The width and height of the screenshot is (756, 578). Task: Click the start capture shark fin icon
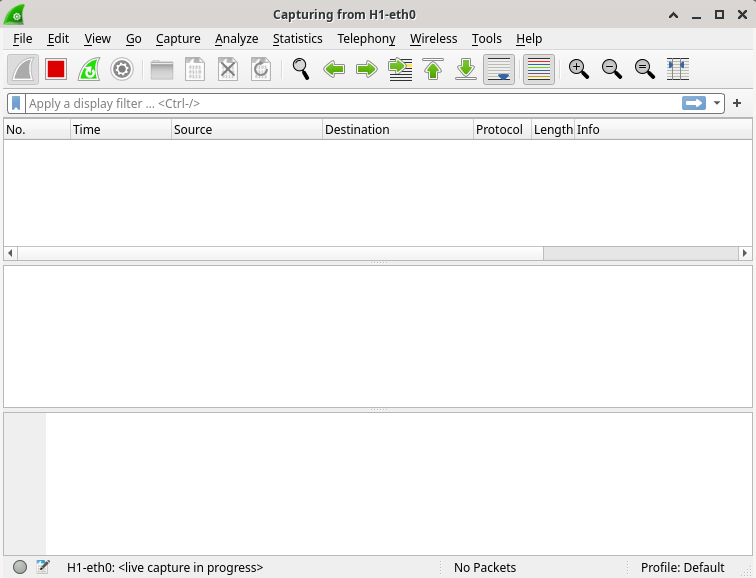pos(23,69)
